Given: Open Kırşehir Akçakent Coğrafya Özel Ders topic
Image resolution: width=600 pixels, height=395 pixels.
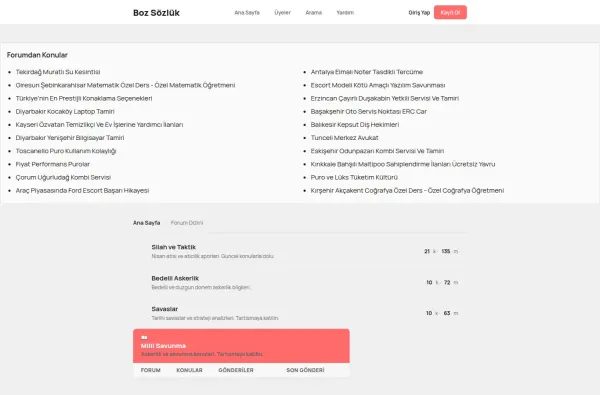Looking at the screenshot, I should click(x=407, y=190).
